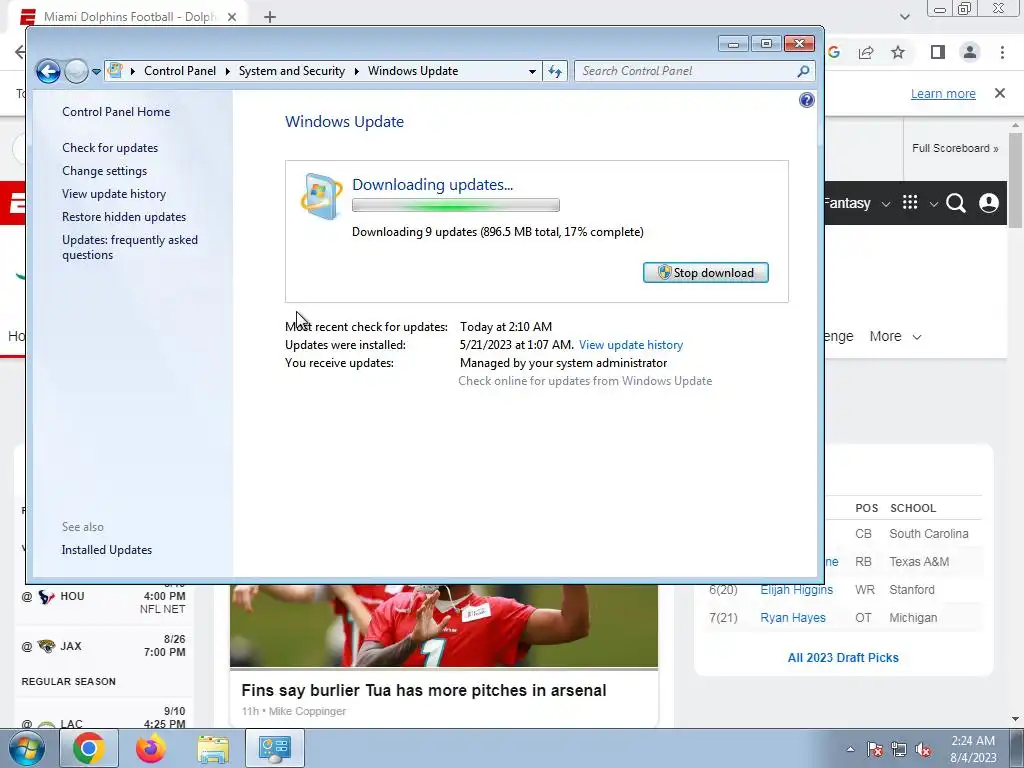This screenshot has width=1024, height=768.
Task: Click the magnifier icon in search box
Action: point(803,71)
